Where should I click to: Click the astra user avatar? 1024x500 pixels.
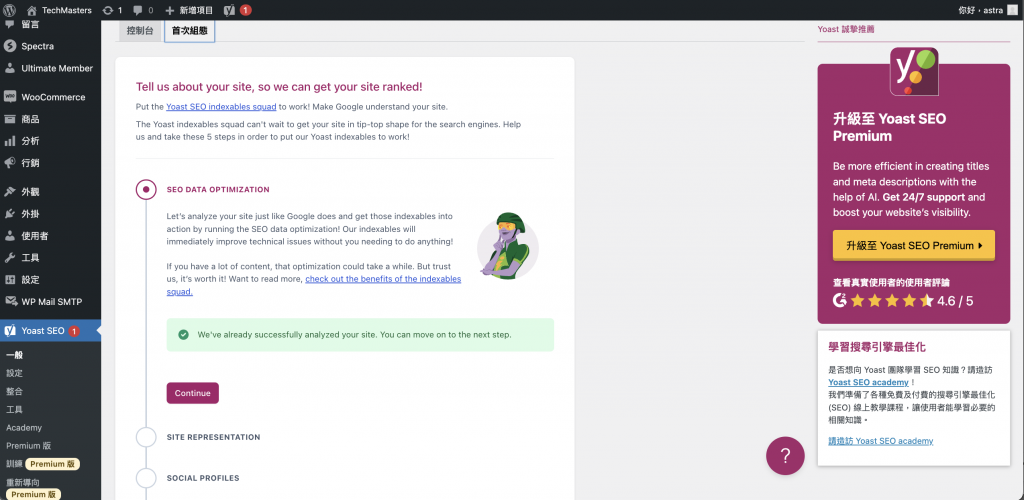pyautogui.click(x=1010, y=10)
